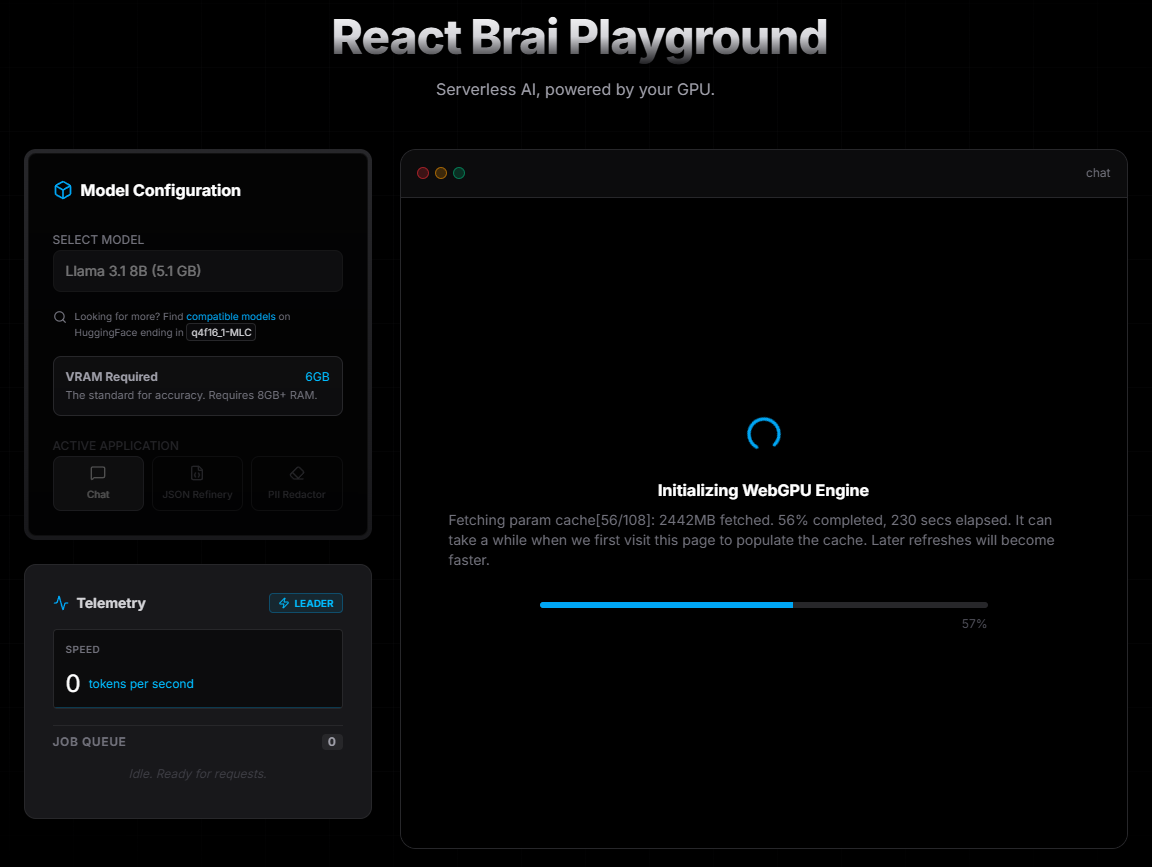Viewport: 1152px width, 867px height.
Task: Switch to the JSON Refinery application
Action: coord(197,483)
